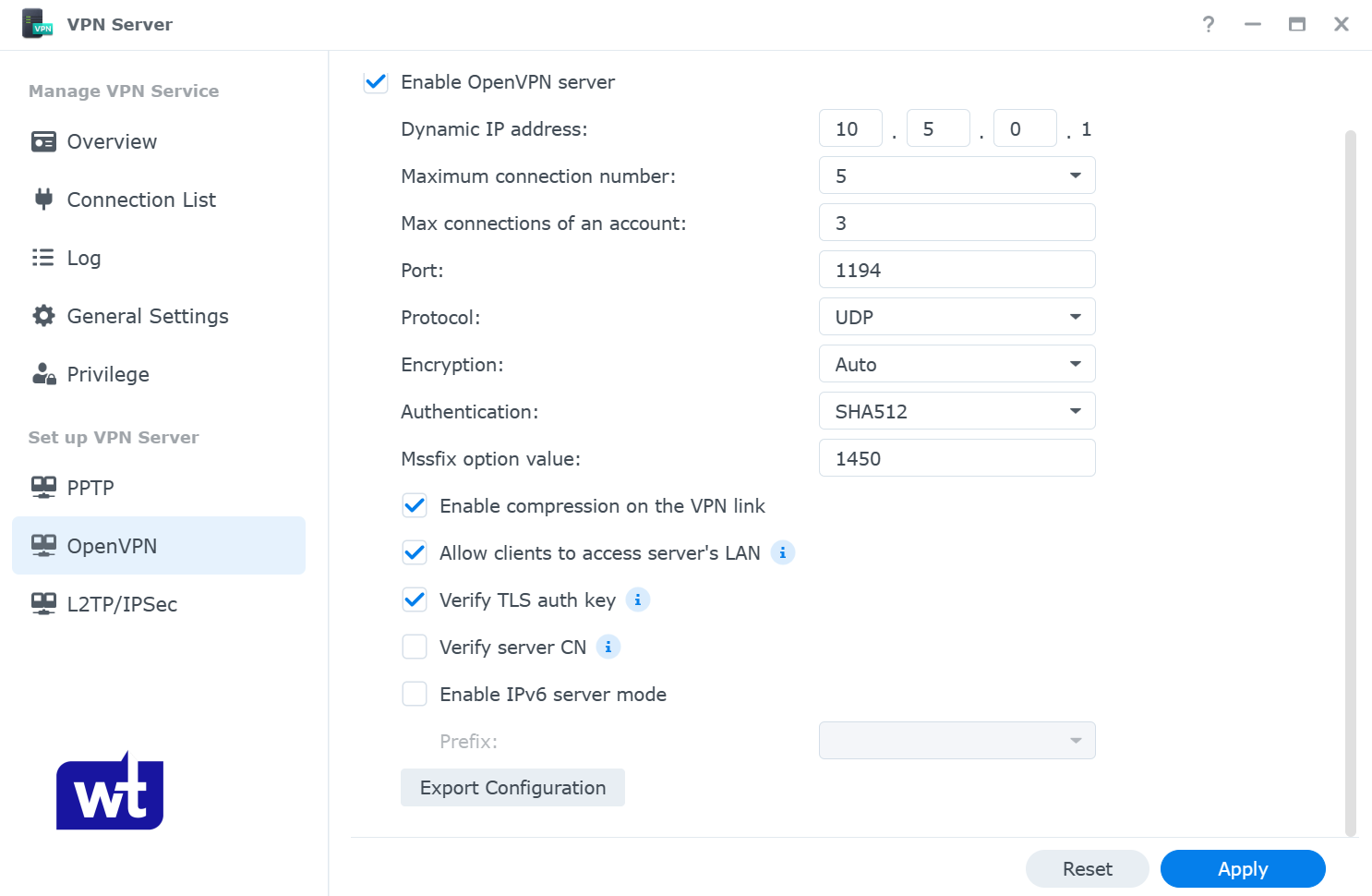
Task: Show info for Verify TLS auth key
Action: coord(638,599)
